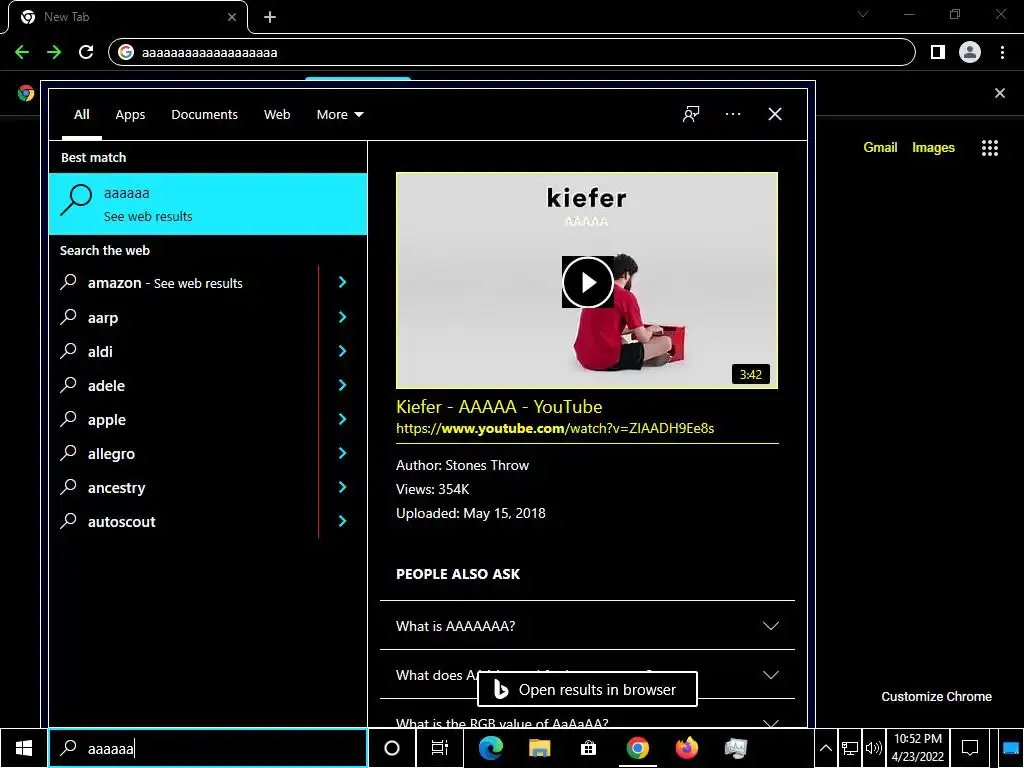Select the Apps search tab
The image size is (1024, 768).
click(x=130, y=115)
